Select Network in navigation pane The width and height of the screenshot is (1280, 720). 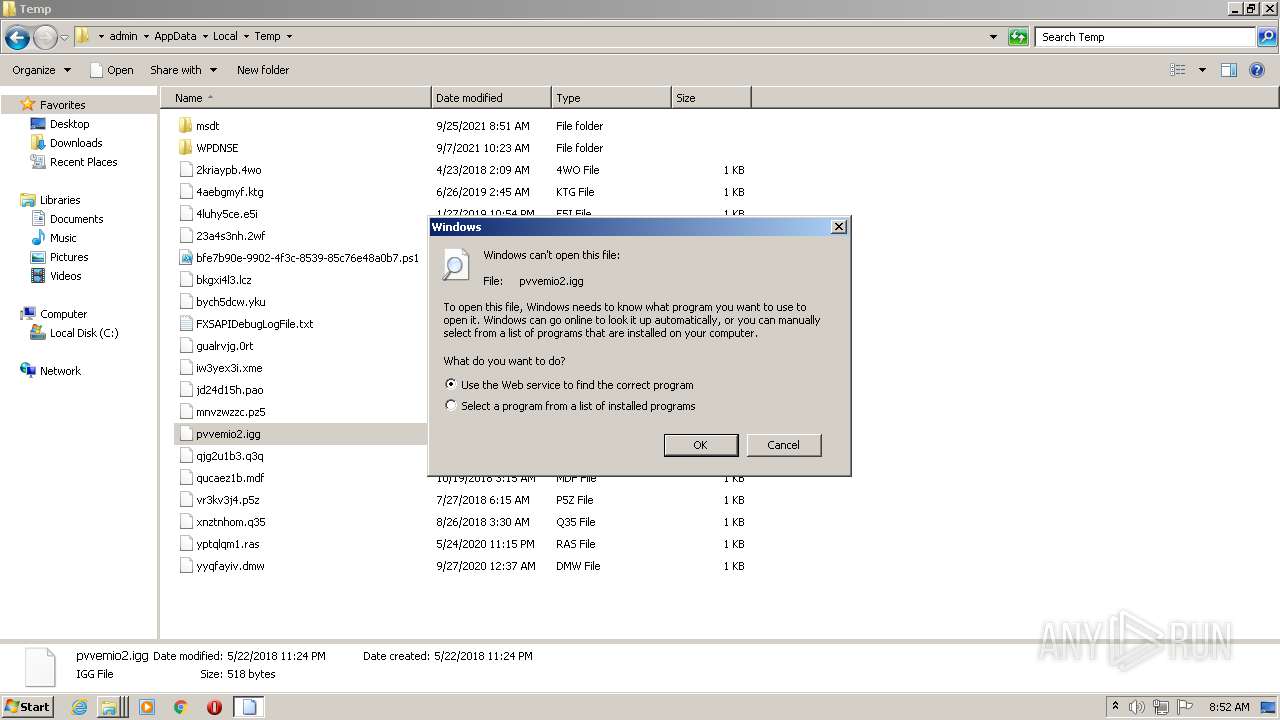click(60, 371)
